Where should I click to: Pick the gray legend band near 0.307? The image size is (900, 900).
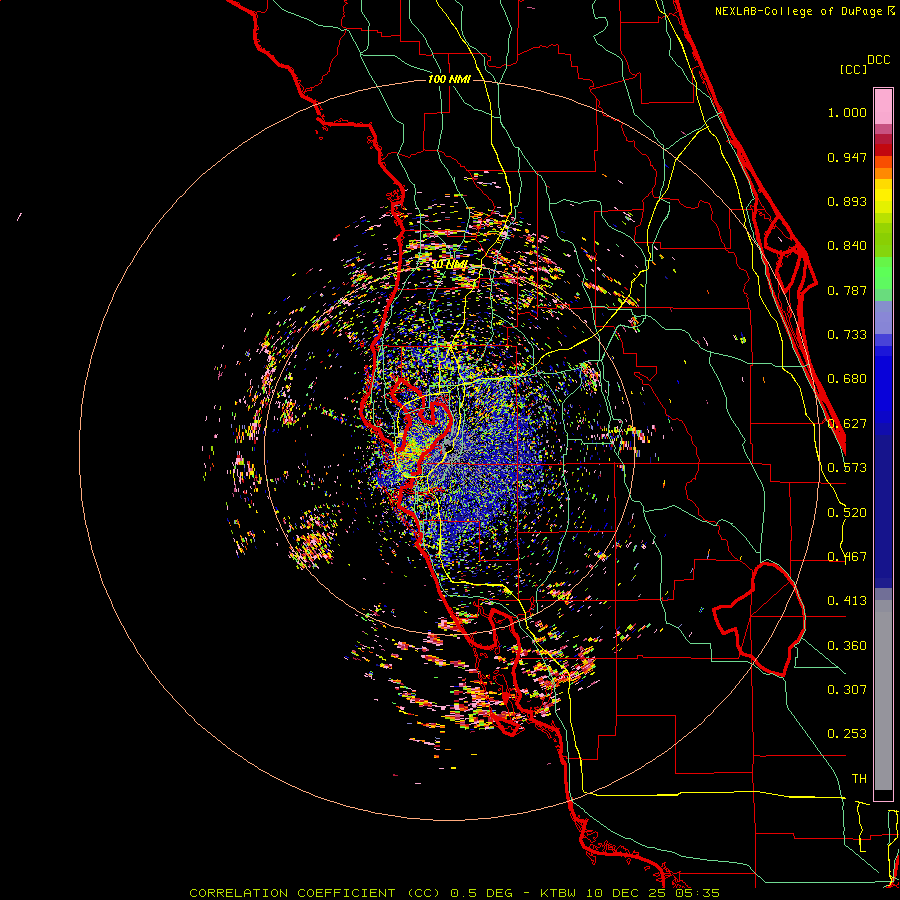tap(883, 695)
